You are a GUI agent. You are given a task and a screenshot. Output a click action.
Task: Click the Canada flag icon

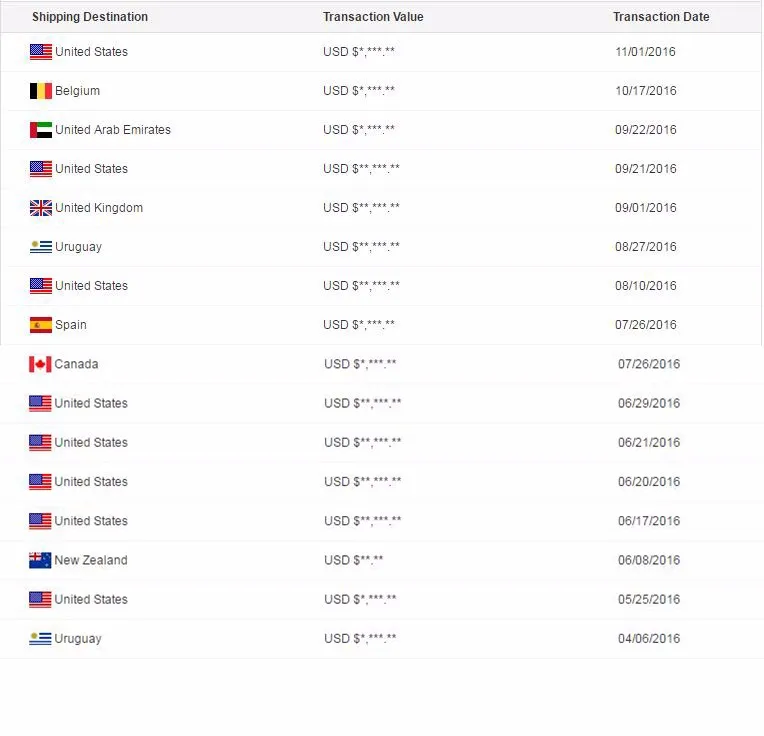click(40, 364)
